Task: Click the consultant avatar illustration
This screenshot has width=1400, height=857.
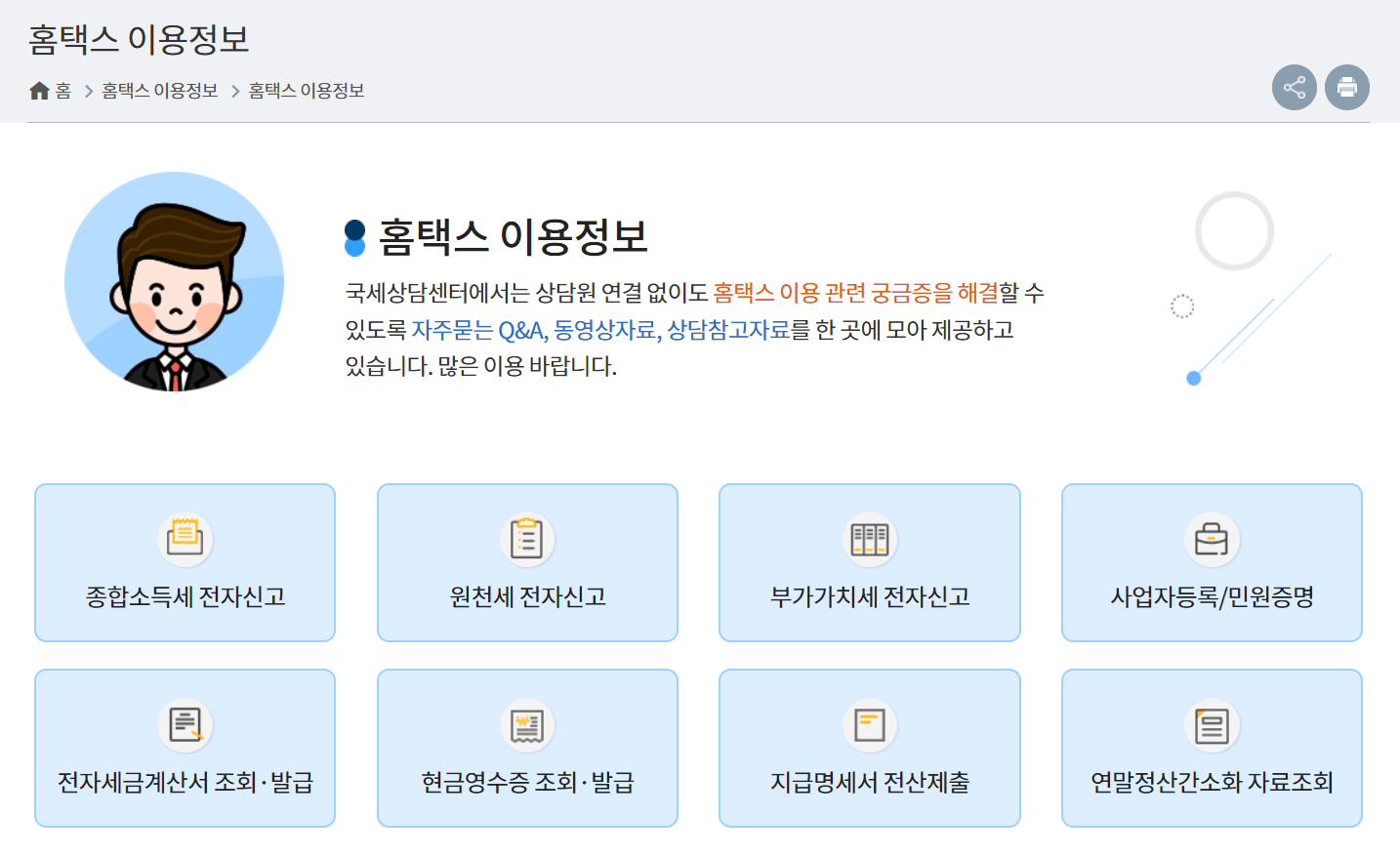Action: tap(174, 283)
